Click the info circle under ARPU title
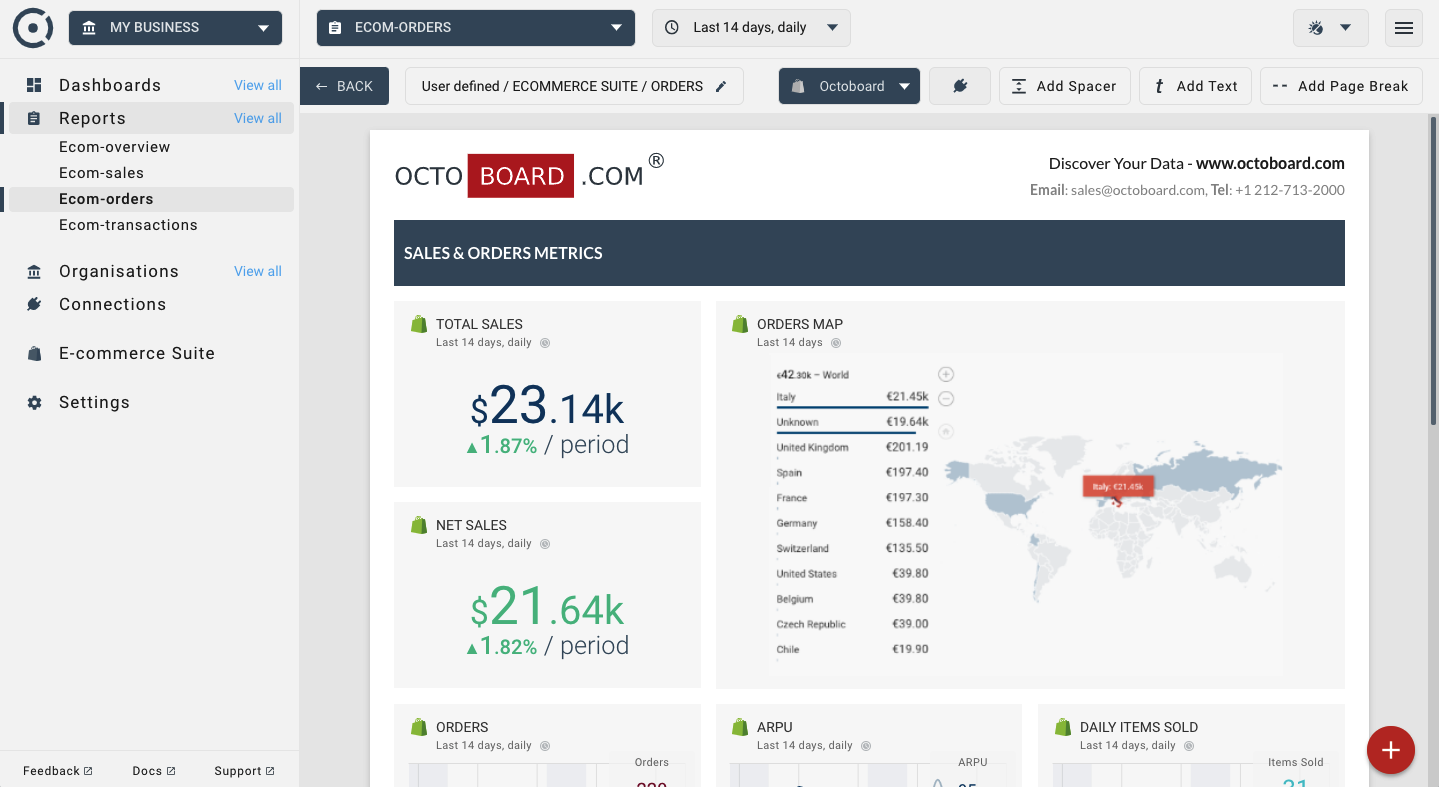 [866, 746]
